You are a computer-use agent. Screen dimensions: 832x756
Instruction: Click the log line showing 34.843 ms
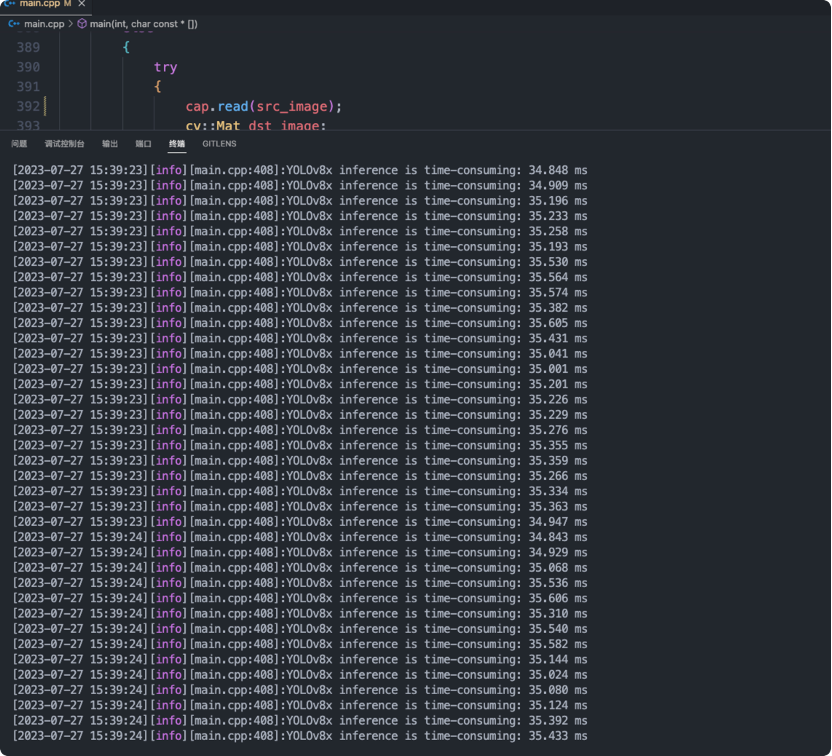click(x=300, y=537)
